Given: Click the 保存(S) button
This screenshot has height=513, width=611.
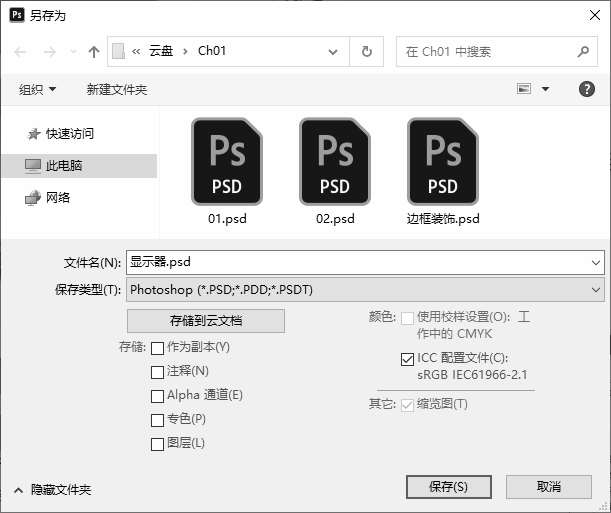Looking at the screenshot, I should coord(449,487).
